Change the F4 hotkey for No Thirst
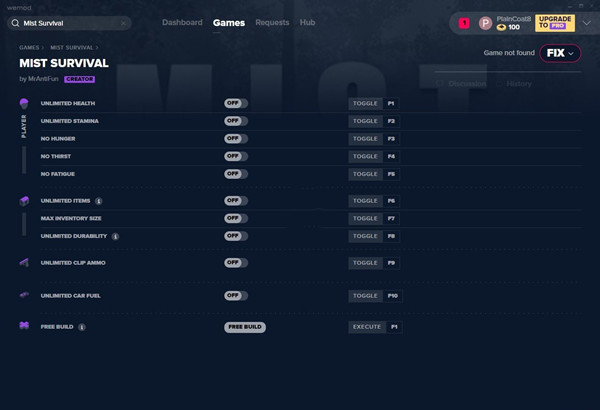Viewport: 600px width, 410px height. point(391,157)
